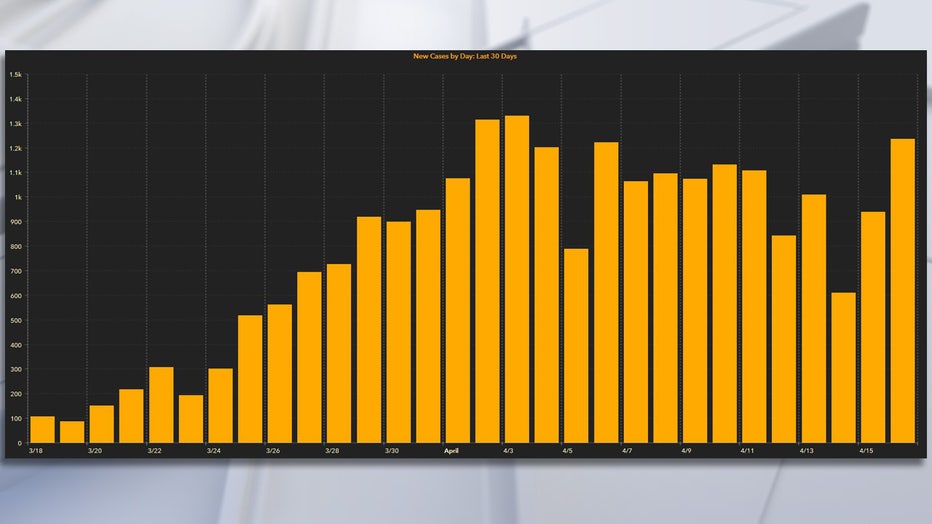Select the dip bar following 4/13
Image resolution: width=932 pixels, height=524 pixels.
click(843, 368)
